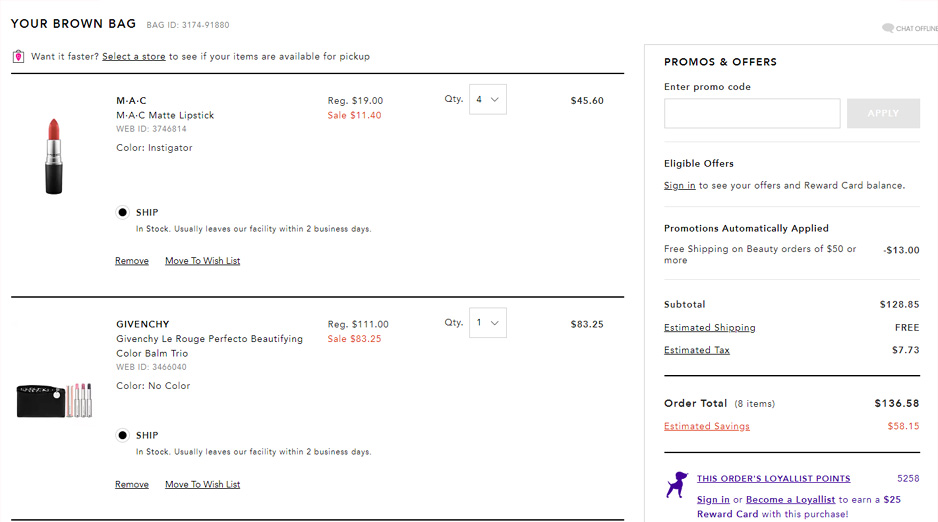The width and height of the screenshot is (938, 522).
Task: Remove the M·A·C Matte Lipstick item
Action: point(132,261)
